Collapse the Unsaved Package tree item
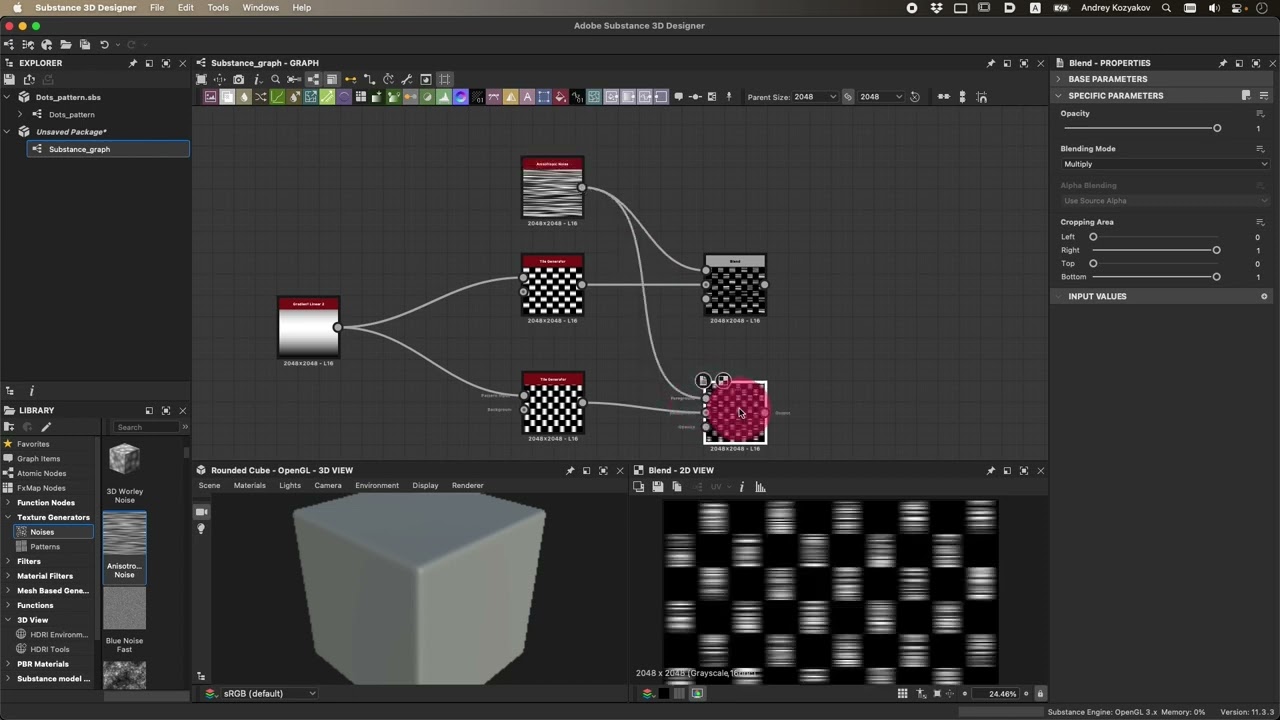1280x720 pixels. pyautogui.click(x=8, y=131)
